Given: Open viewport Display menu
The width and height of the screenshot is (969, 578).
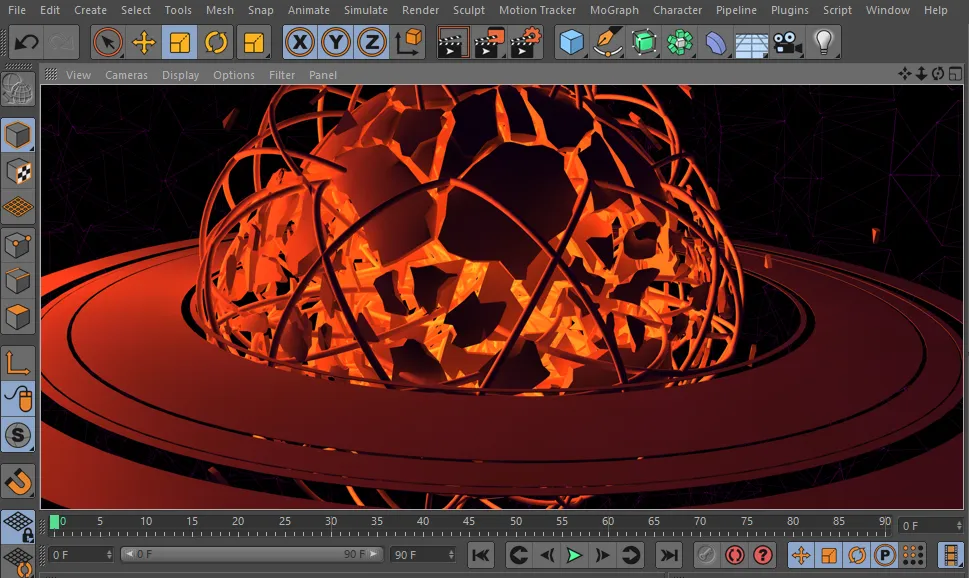Looking at the screenshot, I should [180, 75].
